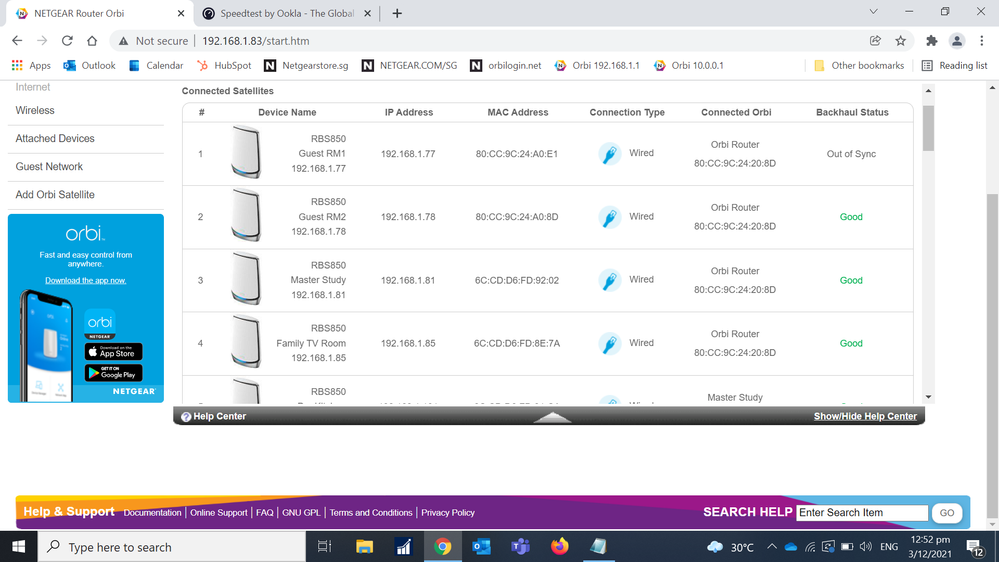Open the Chrome tab search dropdown
Image resolution: width=999 pixels, height=562 pixels.
click(x=873, y=13)
